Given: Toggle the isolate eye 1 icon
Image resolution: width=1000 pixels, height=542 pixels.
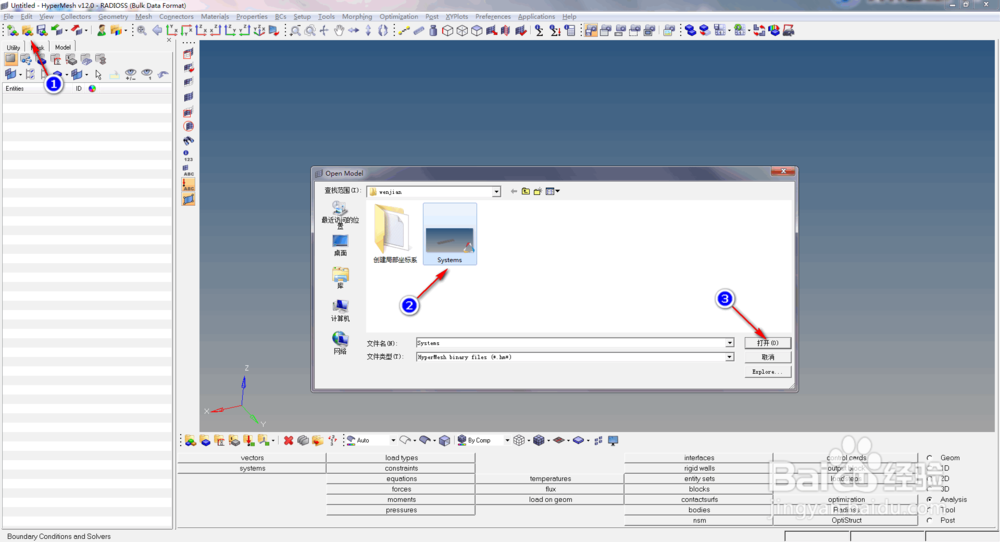Looking at the screenshot, I should click(147, 75).
